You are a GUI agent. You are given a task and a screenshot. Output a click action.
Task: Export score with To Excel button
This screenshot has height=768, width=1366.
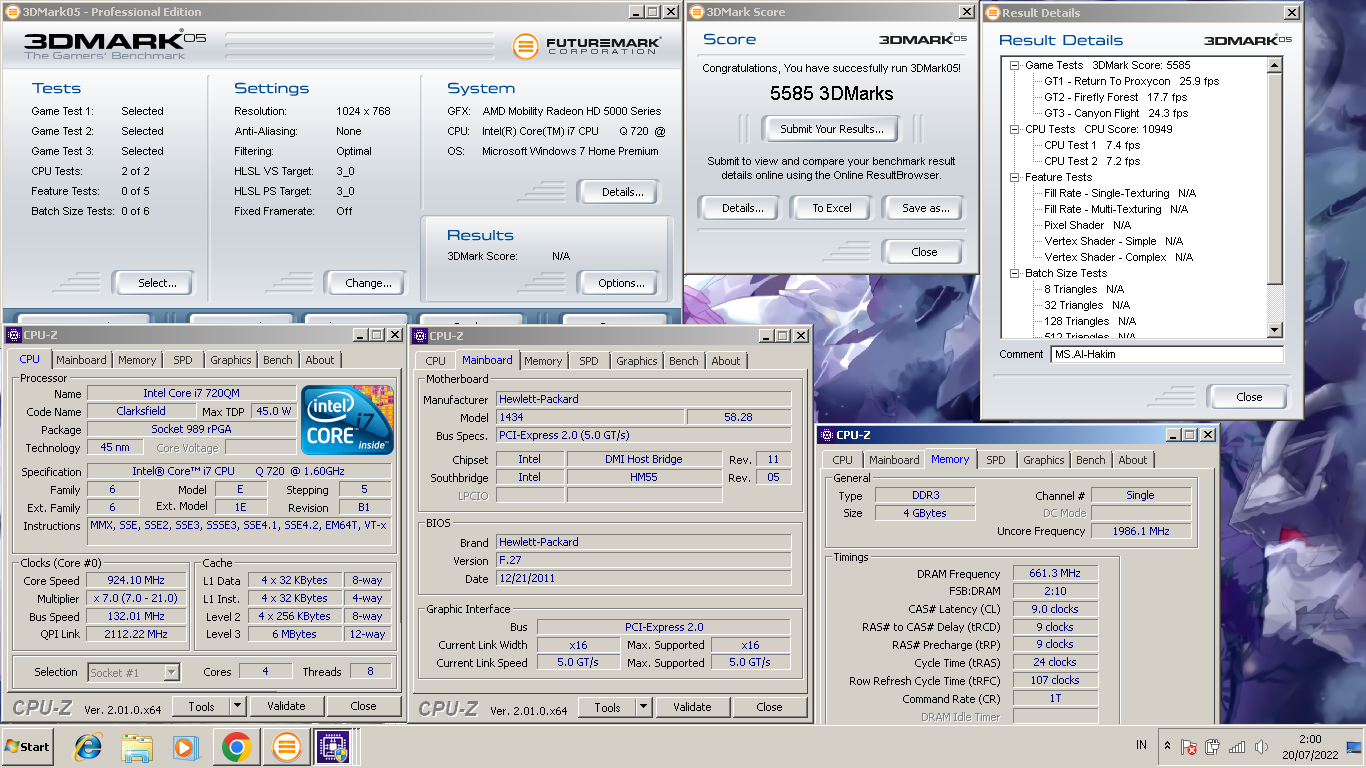[832, 208]
